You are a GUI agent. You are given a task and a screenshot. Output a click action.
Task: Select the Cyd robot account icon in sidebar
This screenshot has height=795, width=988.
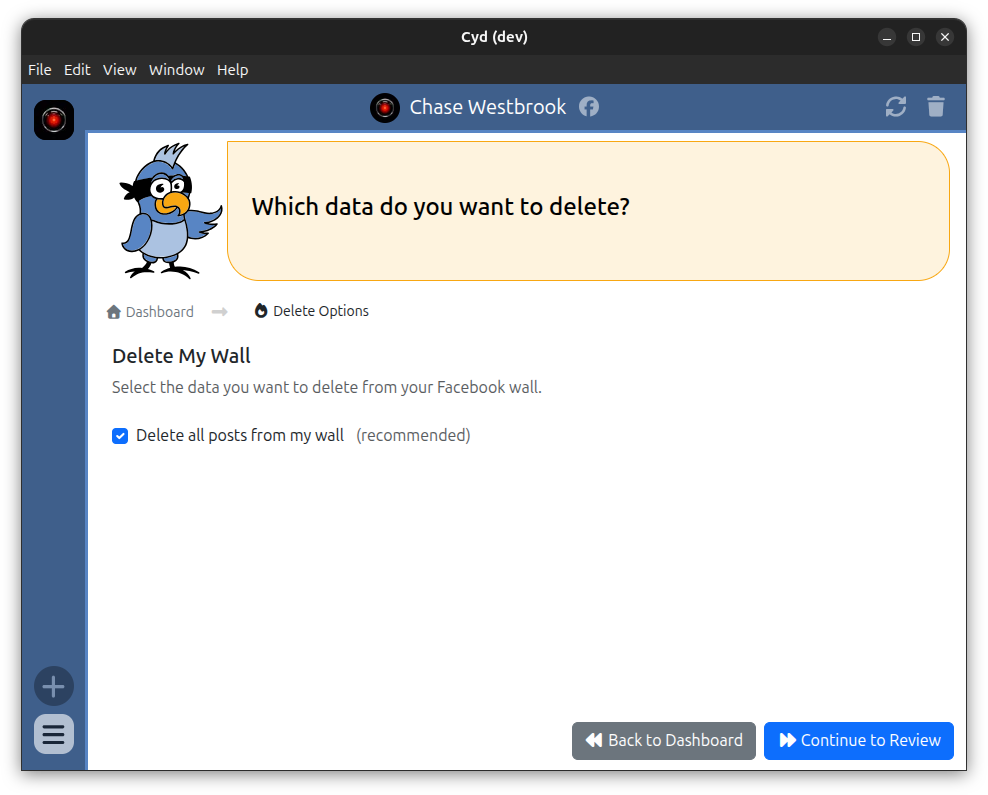tap(53, 119)
